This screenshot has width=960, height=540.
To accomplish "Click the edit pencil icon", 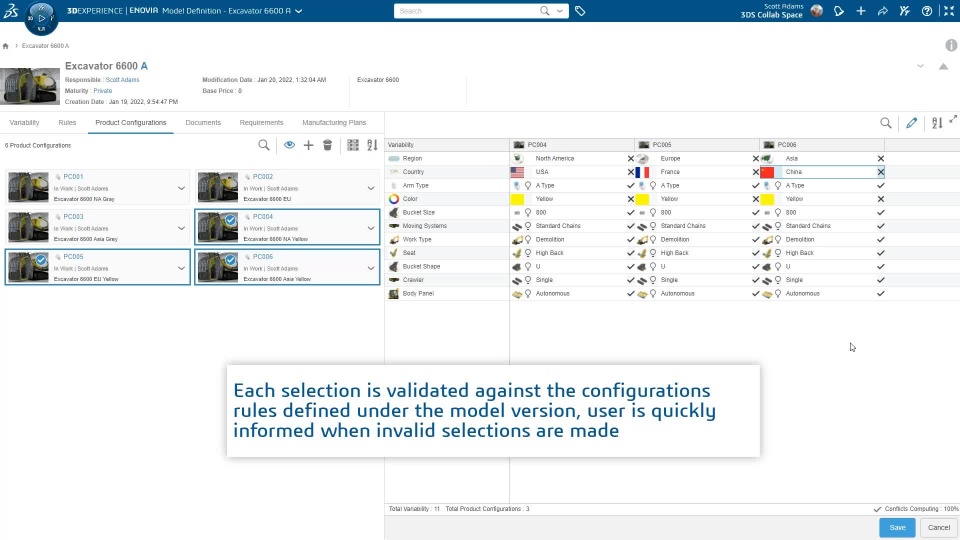I will tap(912, 123).
